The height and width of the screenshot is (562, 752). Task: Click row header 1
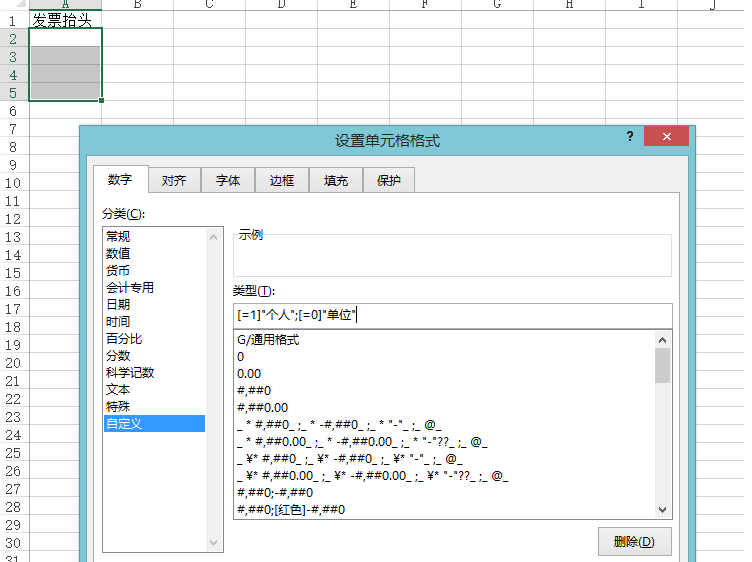tap(14, 21)
